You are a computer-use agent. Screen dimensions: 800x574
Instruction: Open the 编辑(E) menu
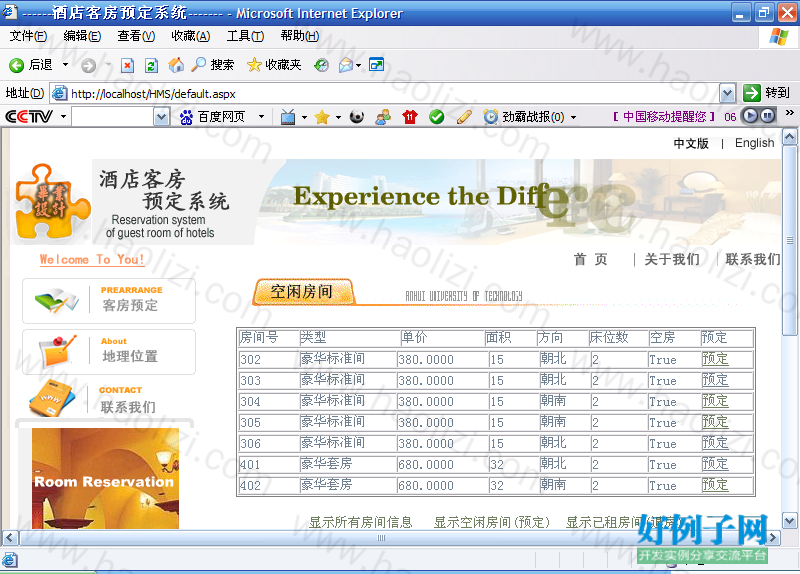(x=82, y=36)
